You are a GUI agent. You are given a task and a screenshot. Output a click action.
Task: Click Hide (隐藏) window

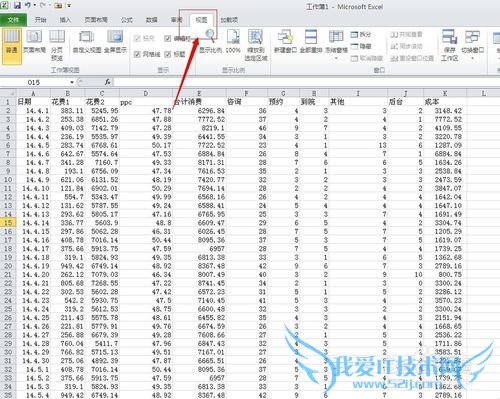[361, 46]
